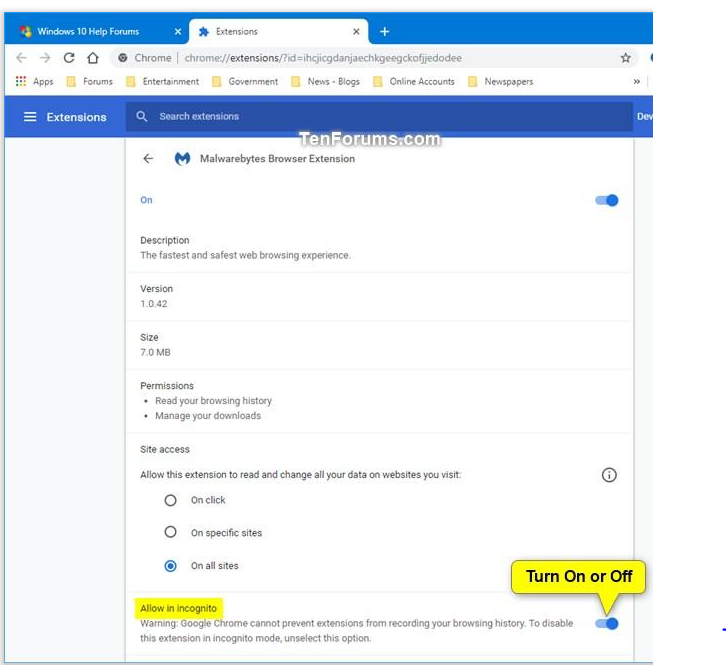Open the Extensions hamburger menu

(x=30, y=117)
